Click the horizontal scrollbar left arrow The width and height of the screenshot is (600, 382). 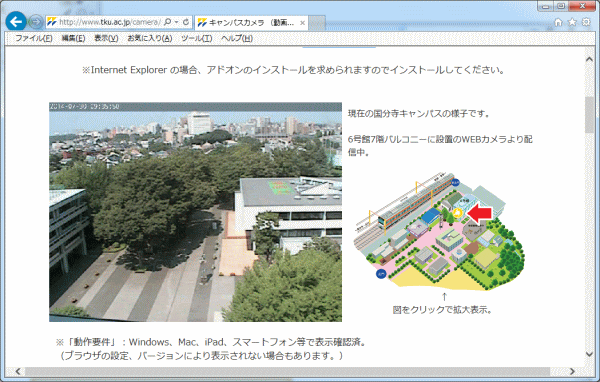click(18, 371)
